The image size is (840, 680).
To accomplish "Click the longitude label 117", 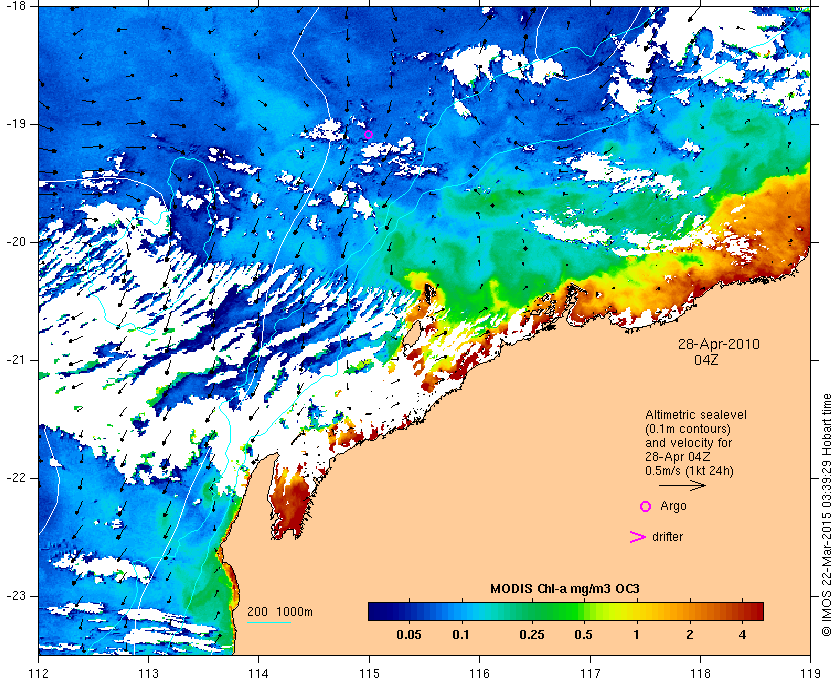I will (x=590, y=673).
